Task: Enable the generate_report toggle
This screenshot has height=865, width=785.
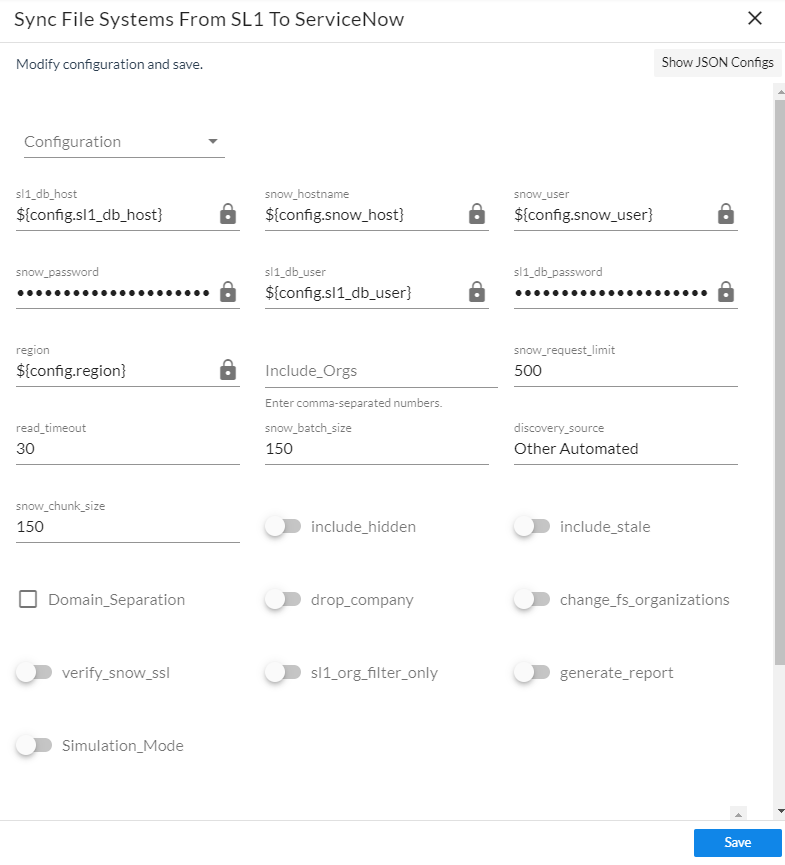Action: (x=532, y=673)
